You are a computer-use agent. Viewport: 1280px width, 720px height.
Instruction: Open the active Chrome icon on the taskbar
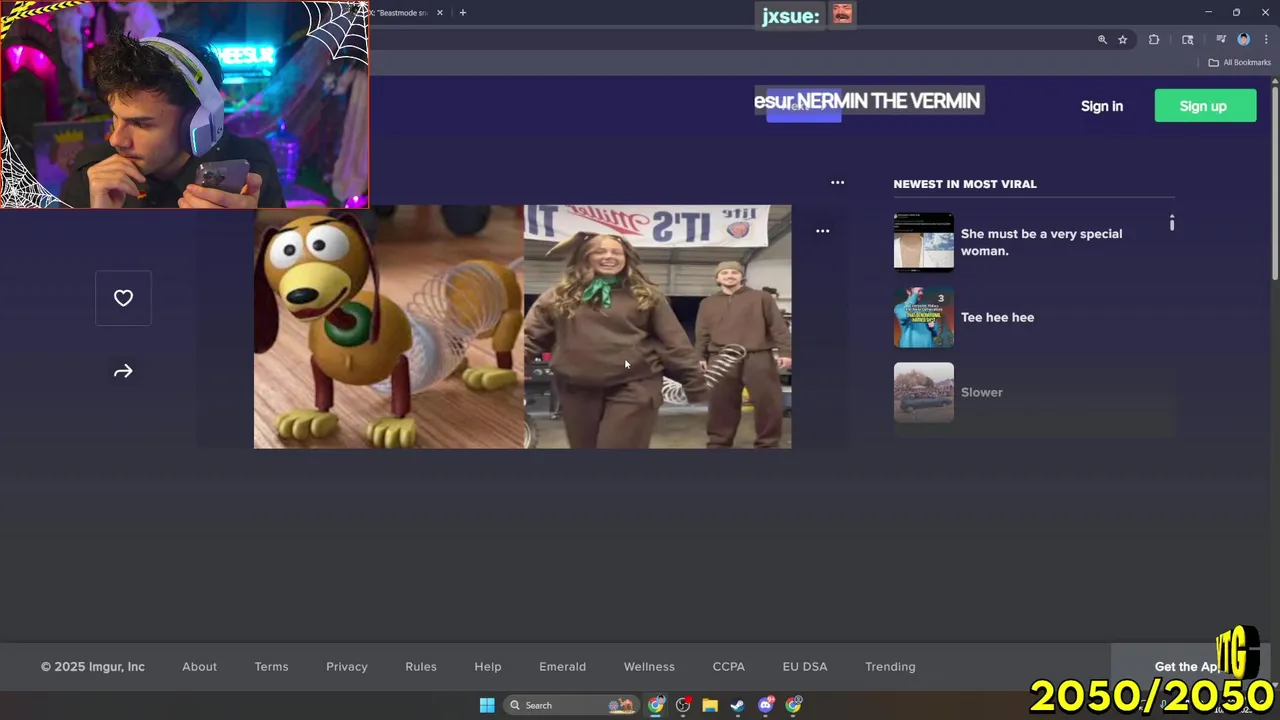[656, 705]
